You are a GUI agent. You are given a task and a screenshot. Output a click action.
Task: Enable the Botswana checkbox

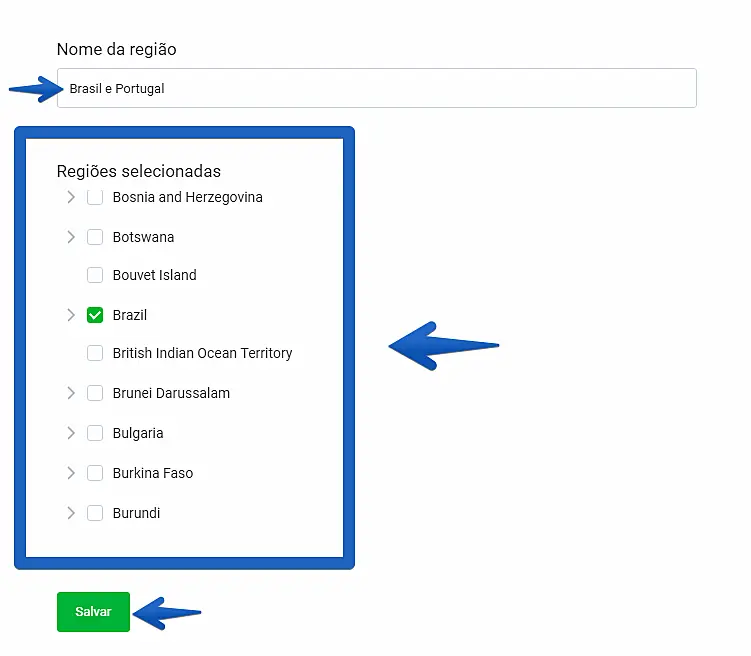click(95, 237)
